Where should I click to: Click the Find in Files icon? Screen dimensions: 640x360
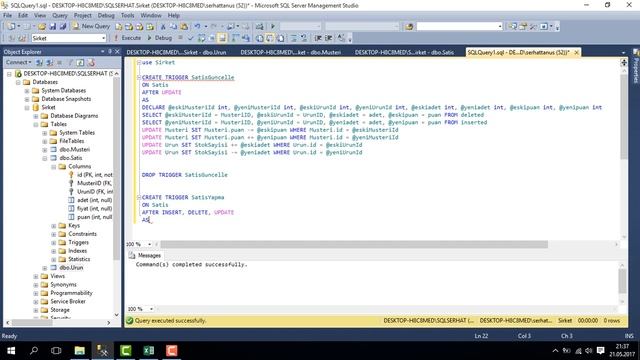(409, 27)
